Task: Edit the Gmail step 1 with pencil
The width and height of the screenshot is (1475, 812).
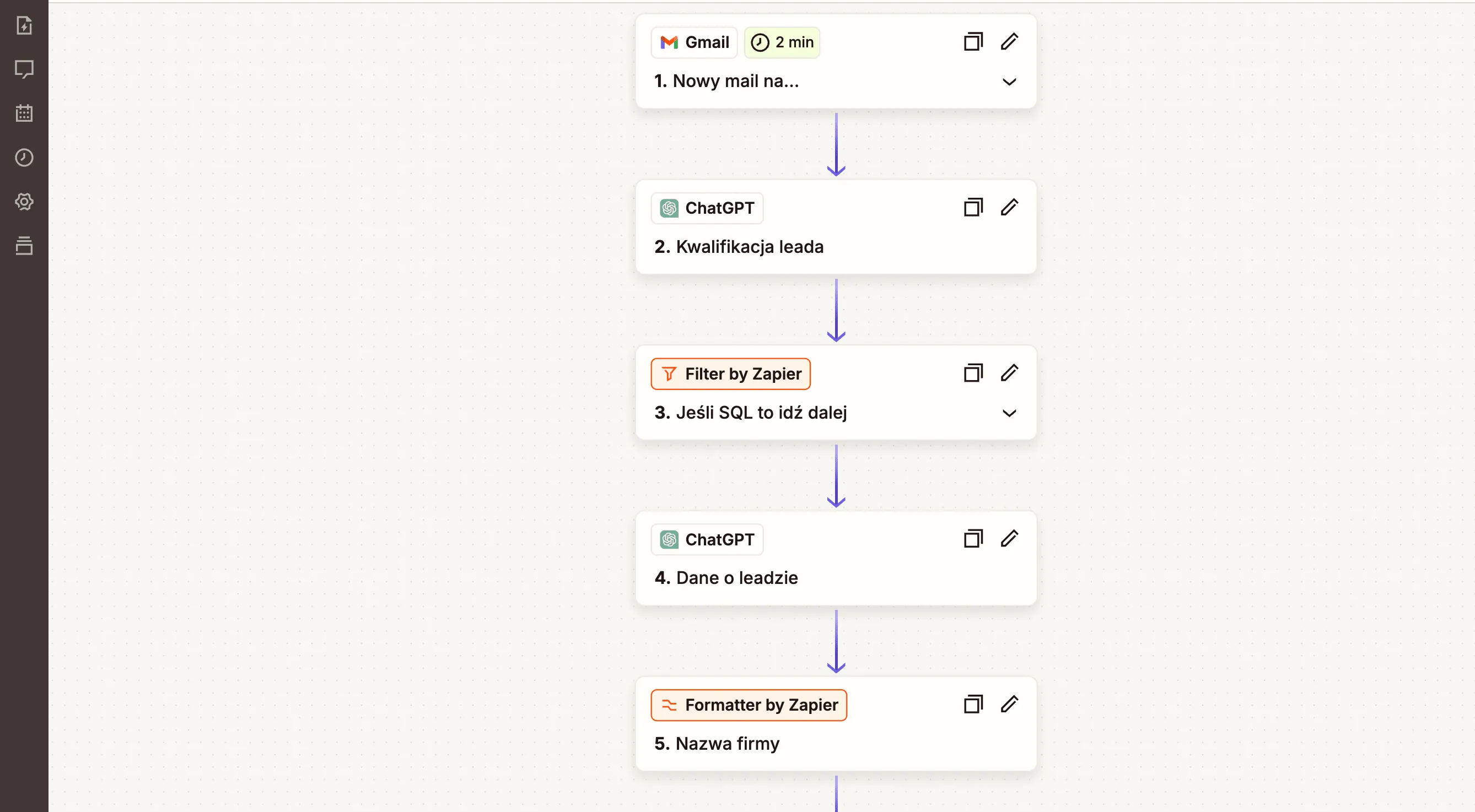Action: coord(1009,42)
